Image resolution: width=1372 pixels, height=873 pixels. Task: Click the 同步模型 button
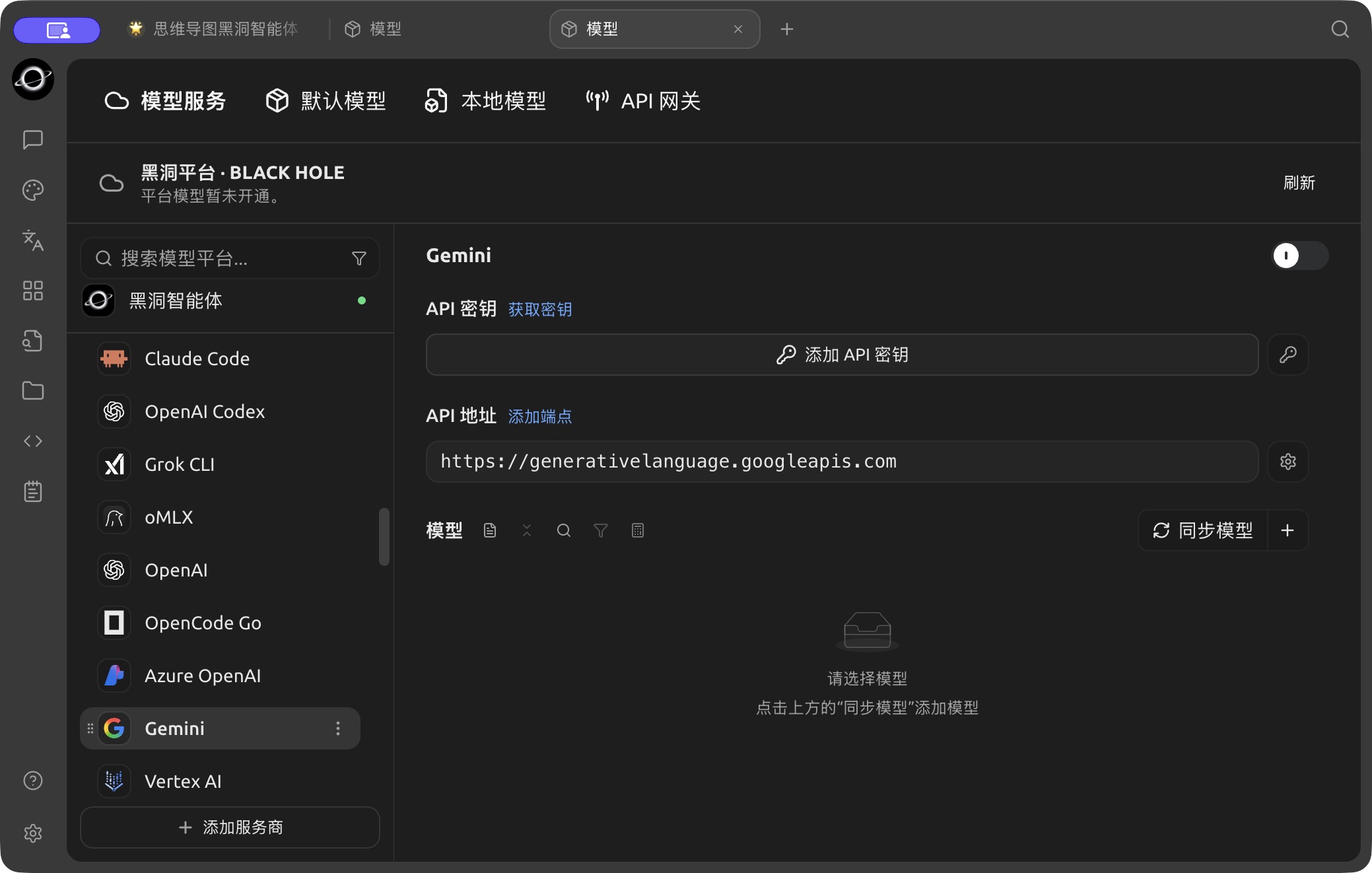click(x=1203, y=530)
